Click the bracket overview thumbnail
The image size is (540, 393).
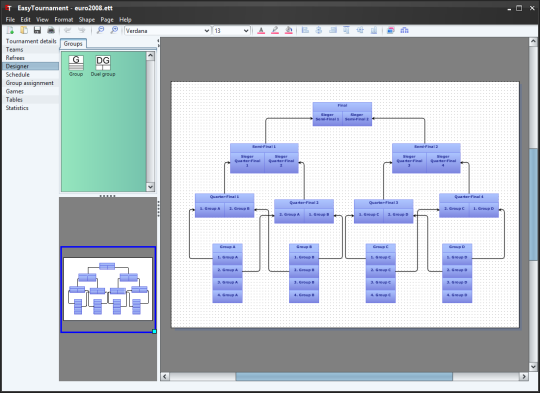(108, 289)
